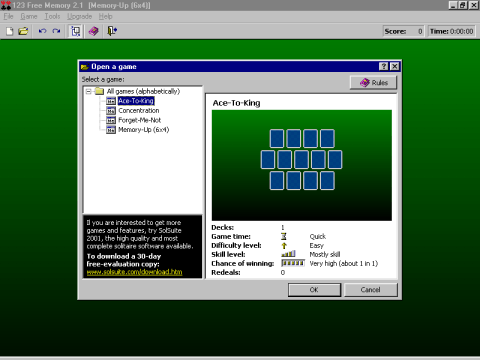The image size is (480, 360).
Task: Select the Concentration game entry
Action: tap(139, 110)
